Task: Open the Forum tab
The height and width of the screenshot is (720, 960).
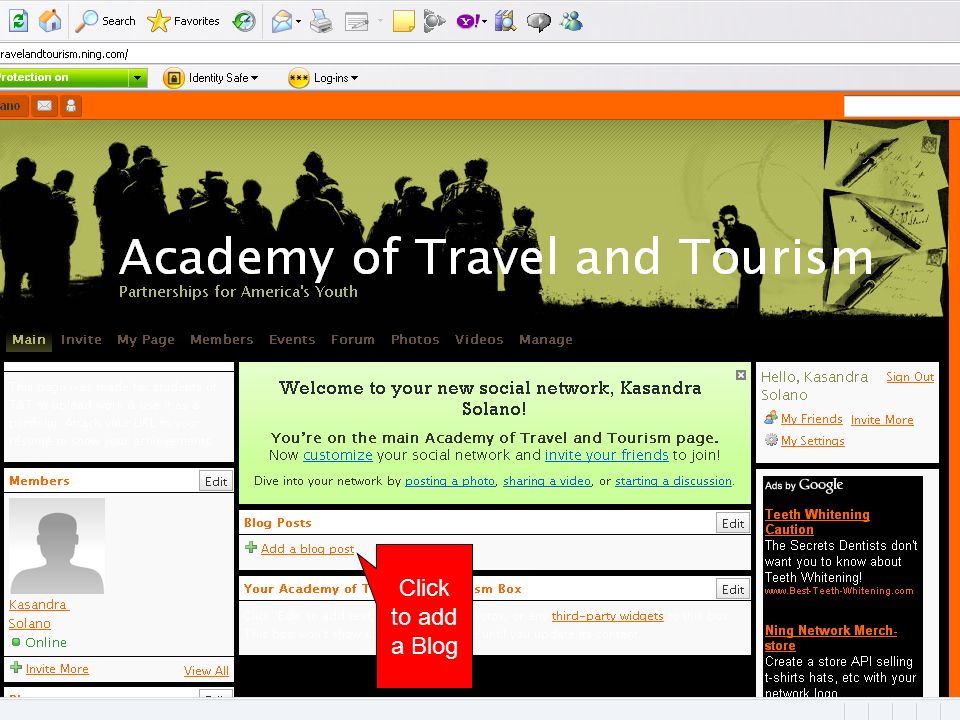Action: click(353, 340)
